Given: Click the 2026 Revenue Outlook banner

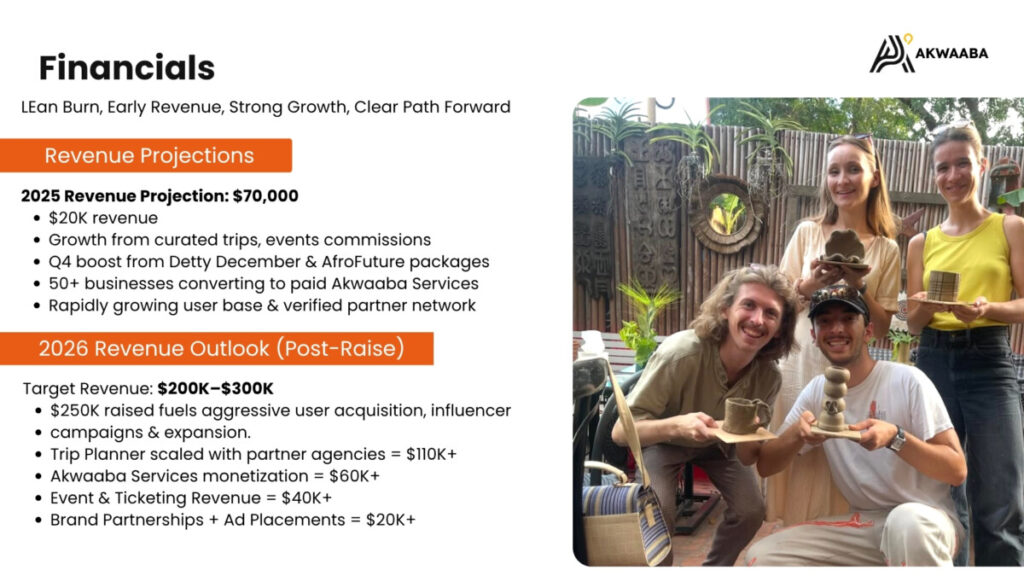Looking at the screenshot, I should click(x=216, y=348).
